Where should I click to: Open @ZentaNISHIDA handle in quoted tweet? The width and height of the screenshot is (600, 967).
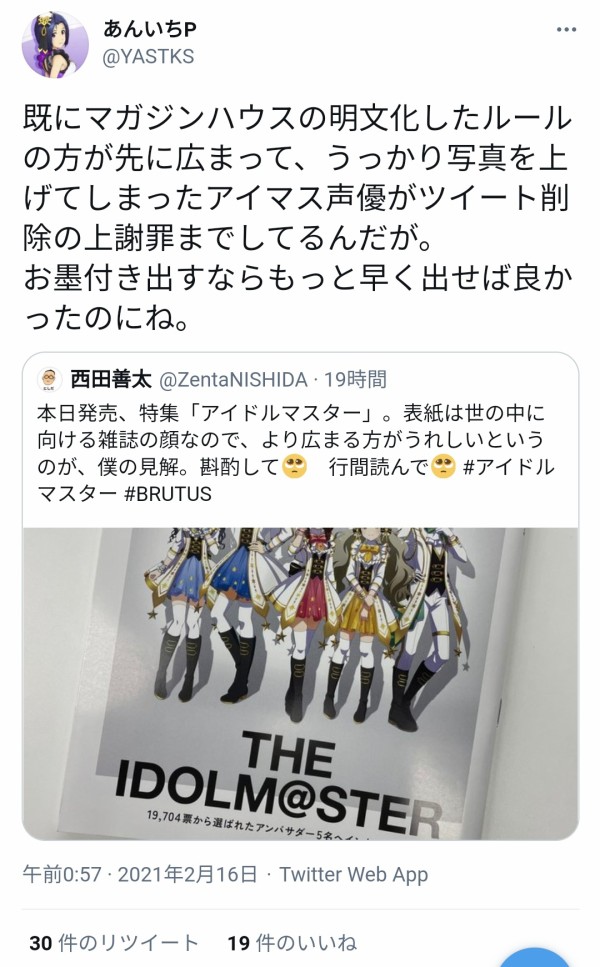coord(232,379)
